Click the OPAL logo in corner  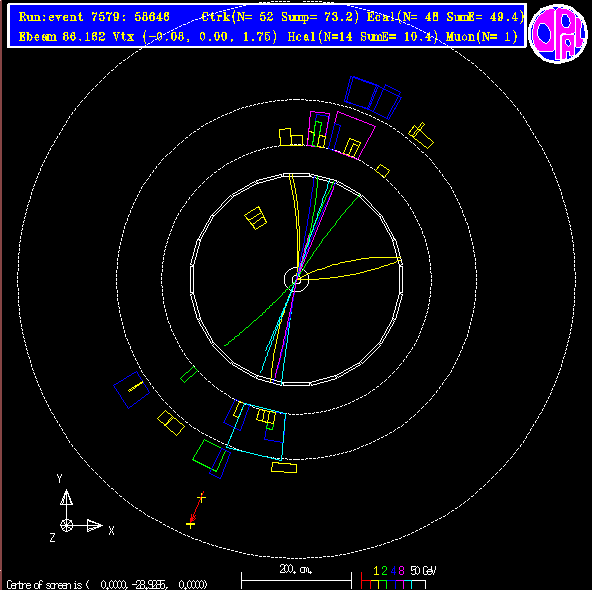click(558, 33)
